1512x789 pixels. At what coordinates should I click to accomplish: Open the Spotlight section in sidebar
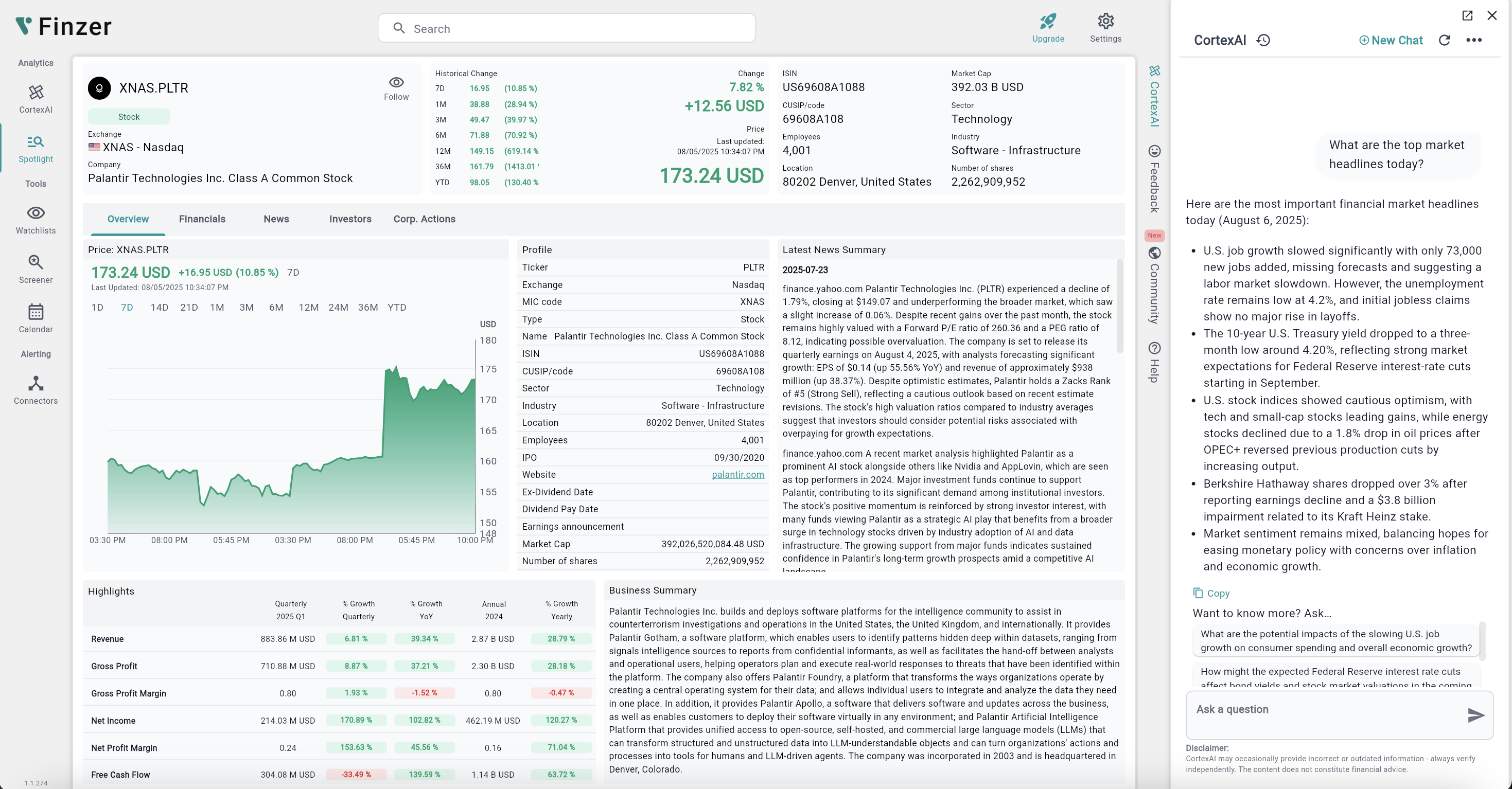[36, 149]
